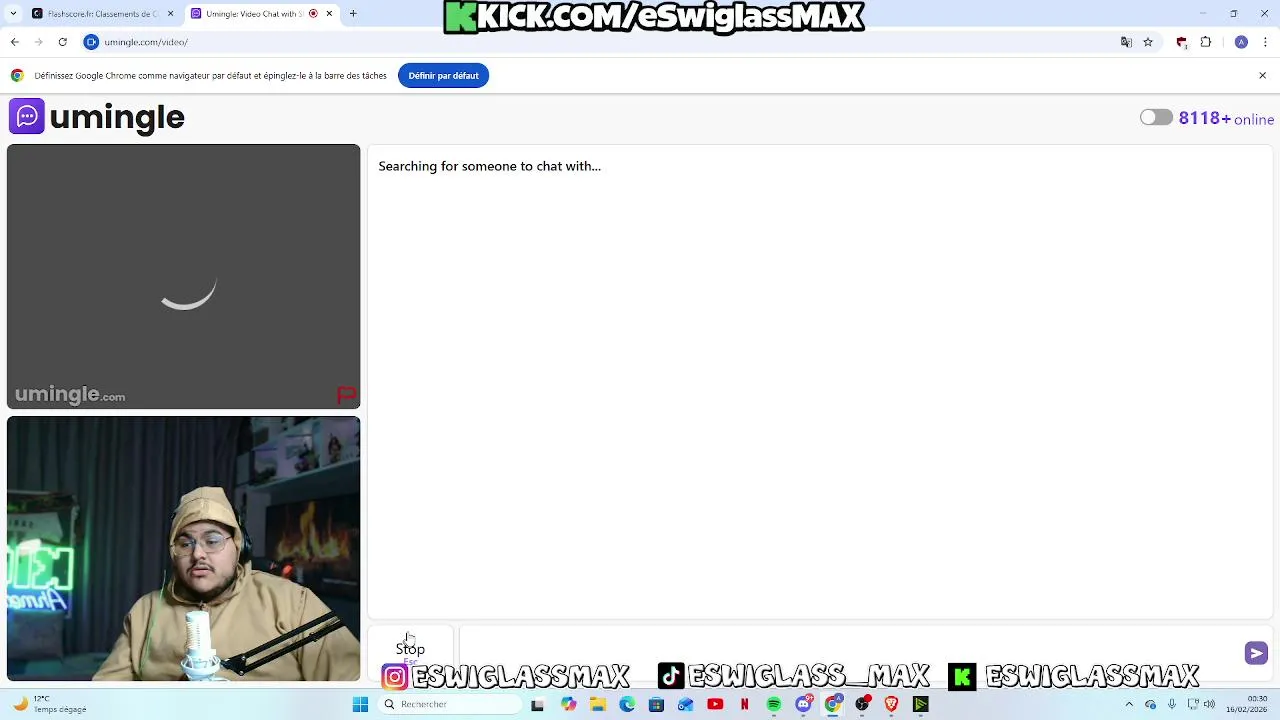Open Spotify from the taskbar
The height and width of the screenshot is (720, 1280).
773,704
